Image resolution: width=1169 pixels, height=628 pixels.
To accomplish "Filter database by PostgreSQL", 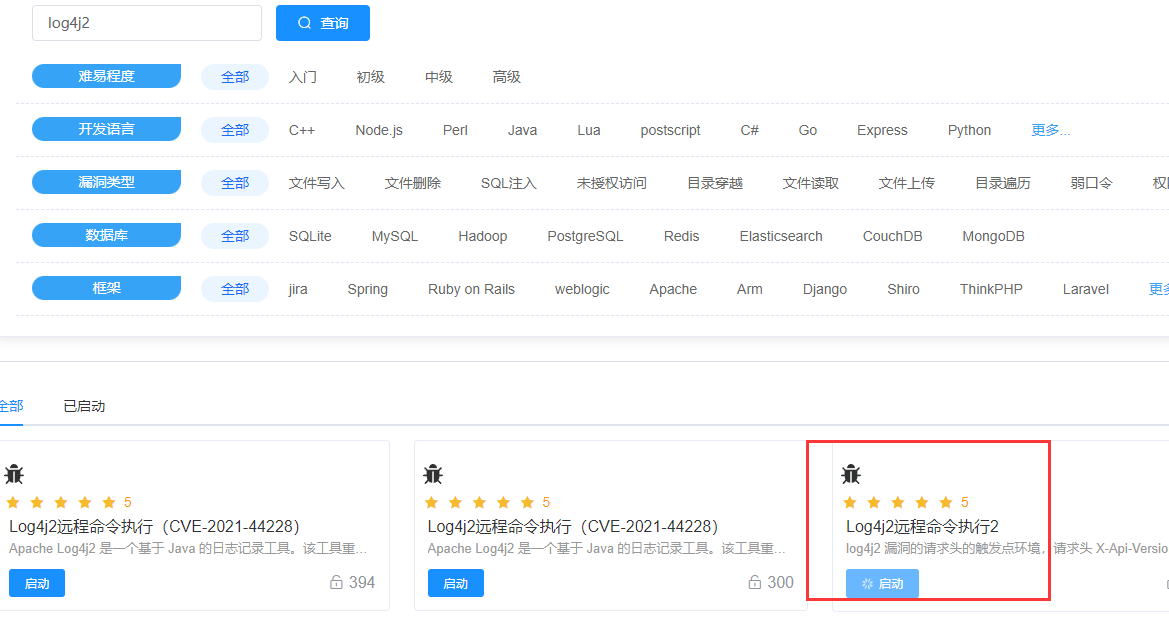I will 585,236.
